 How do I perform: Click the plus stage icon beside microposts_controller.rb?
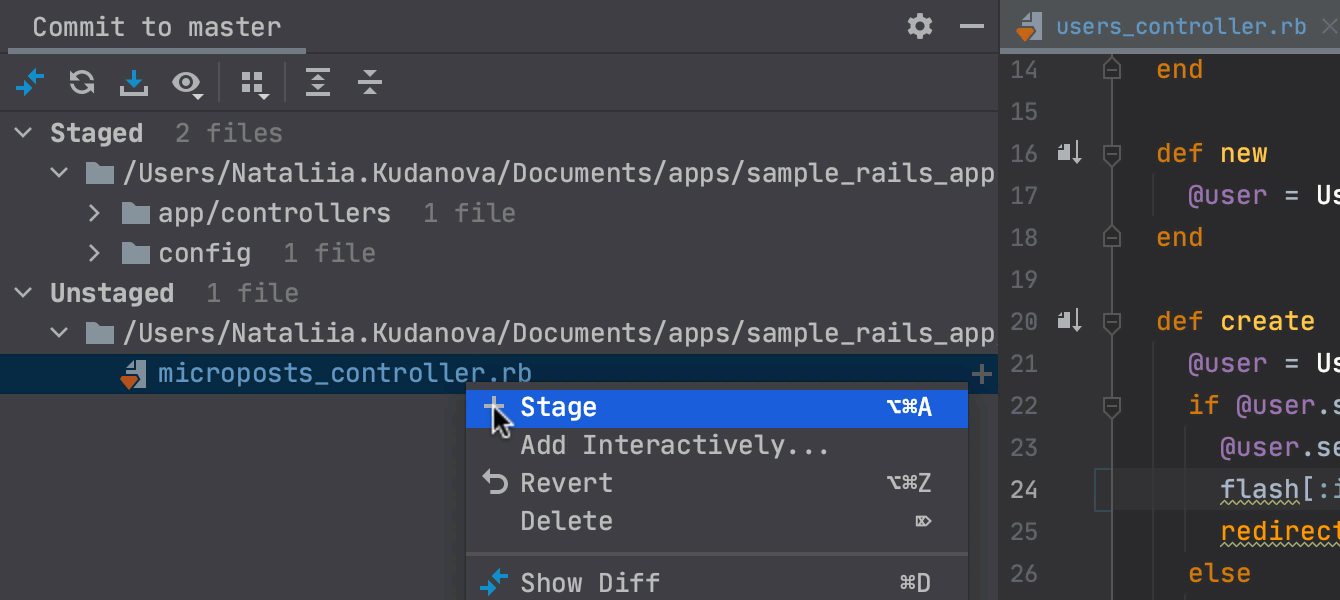tap(981, 373)
